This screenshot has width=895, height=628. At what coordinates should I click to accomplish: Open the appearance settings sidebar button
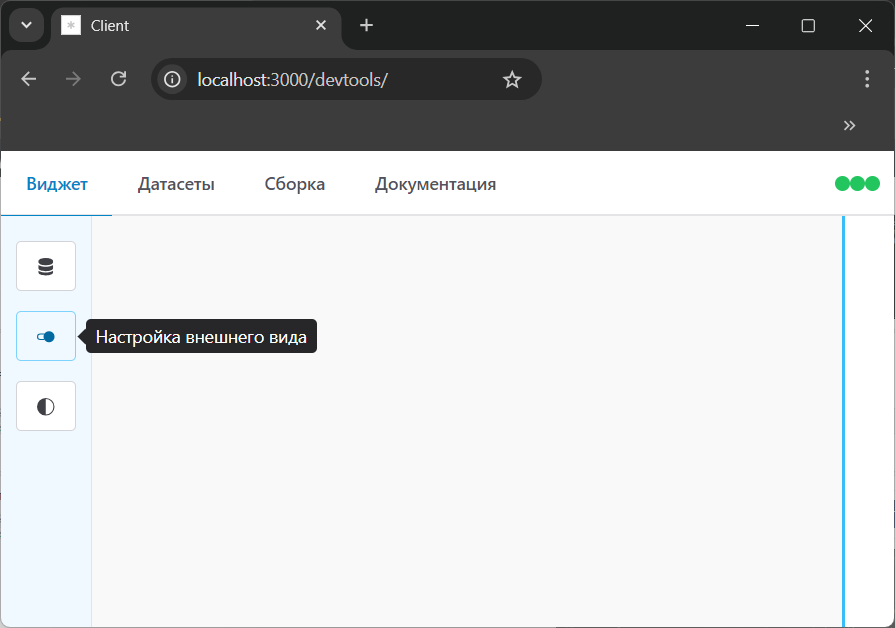point(46,336)
